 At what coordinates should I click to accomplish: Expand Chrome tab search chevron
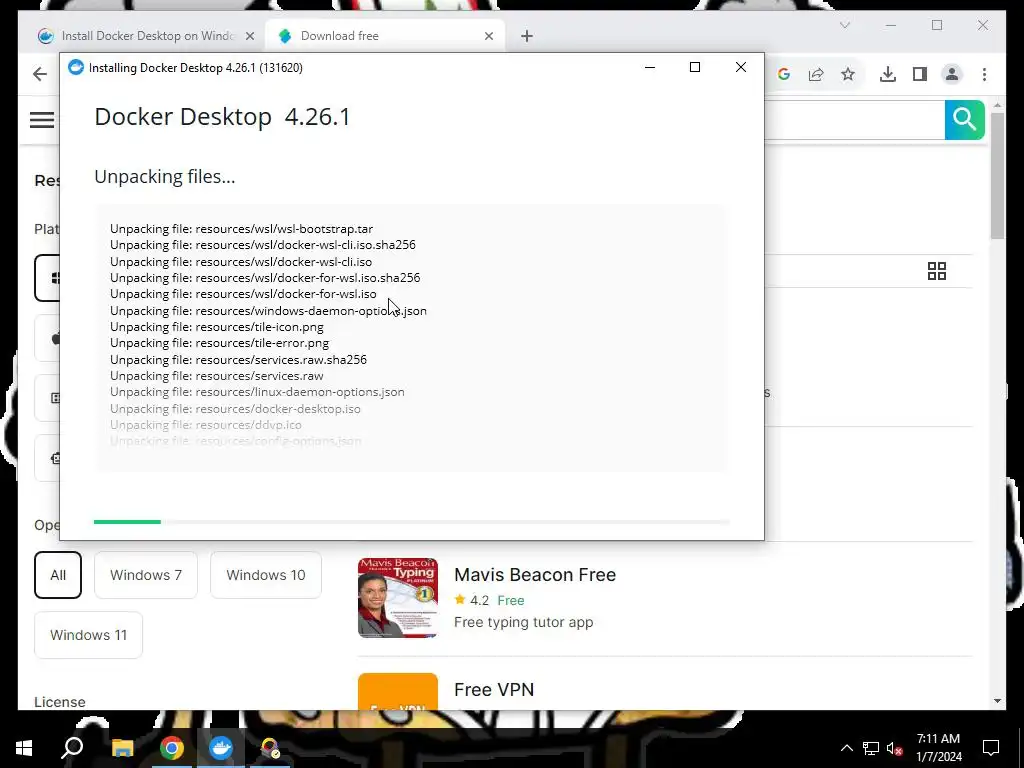click(x=844, y=25)
